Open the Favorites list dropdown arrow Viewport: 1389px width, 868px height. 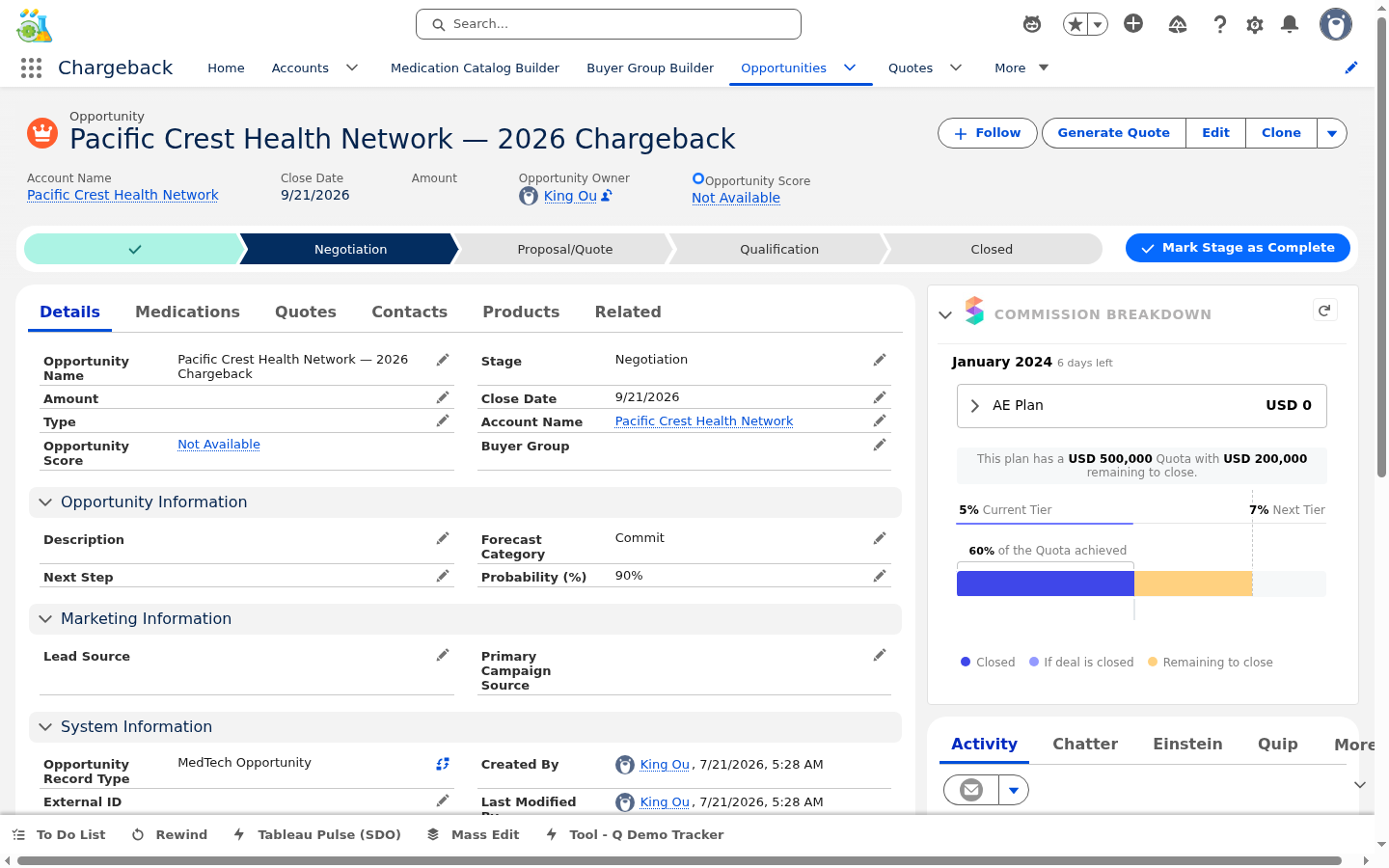point(1097,24)
